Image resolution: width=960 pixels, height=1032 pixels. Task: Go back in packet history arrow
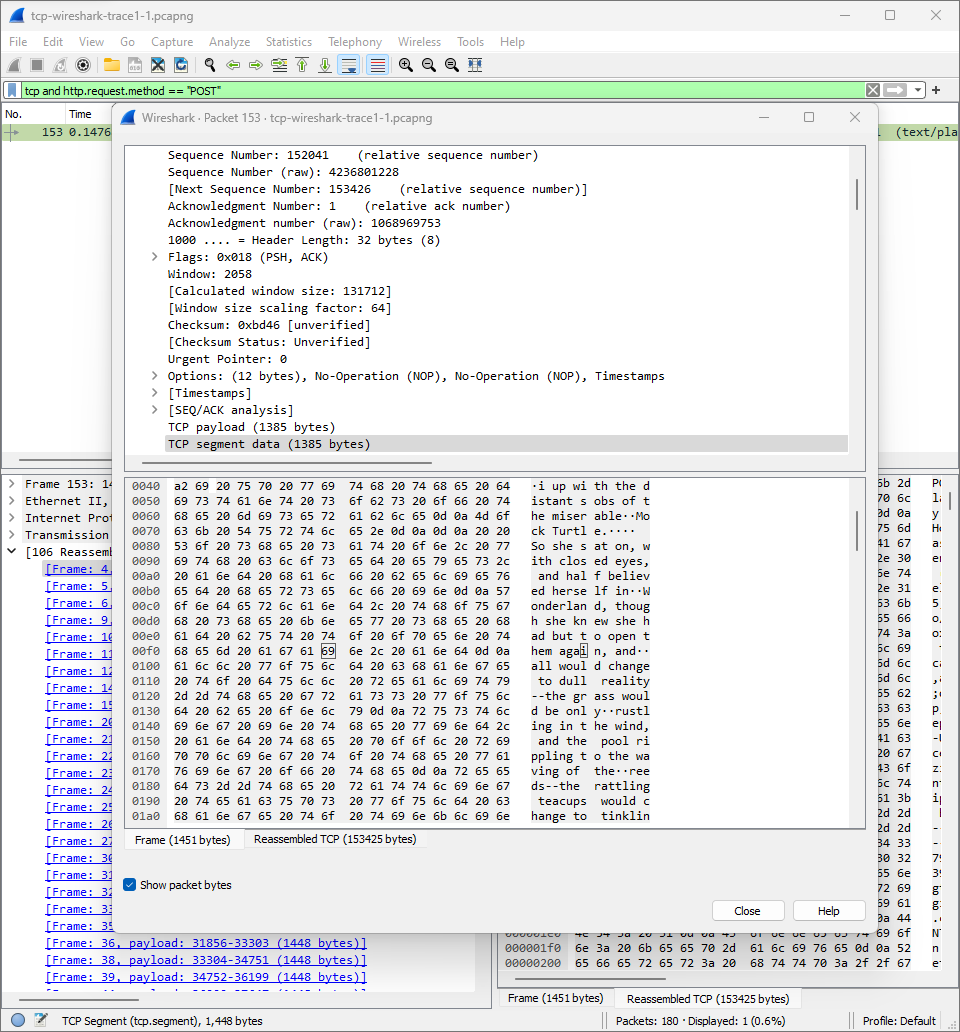(x=233, y=65)
